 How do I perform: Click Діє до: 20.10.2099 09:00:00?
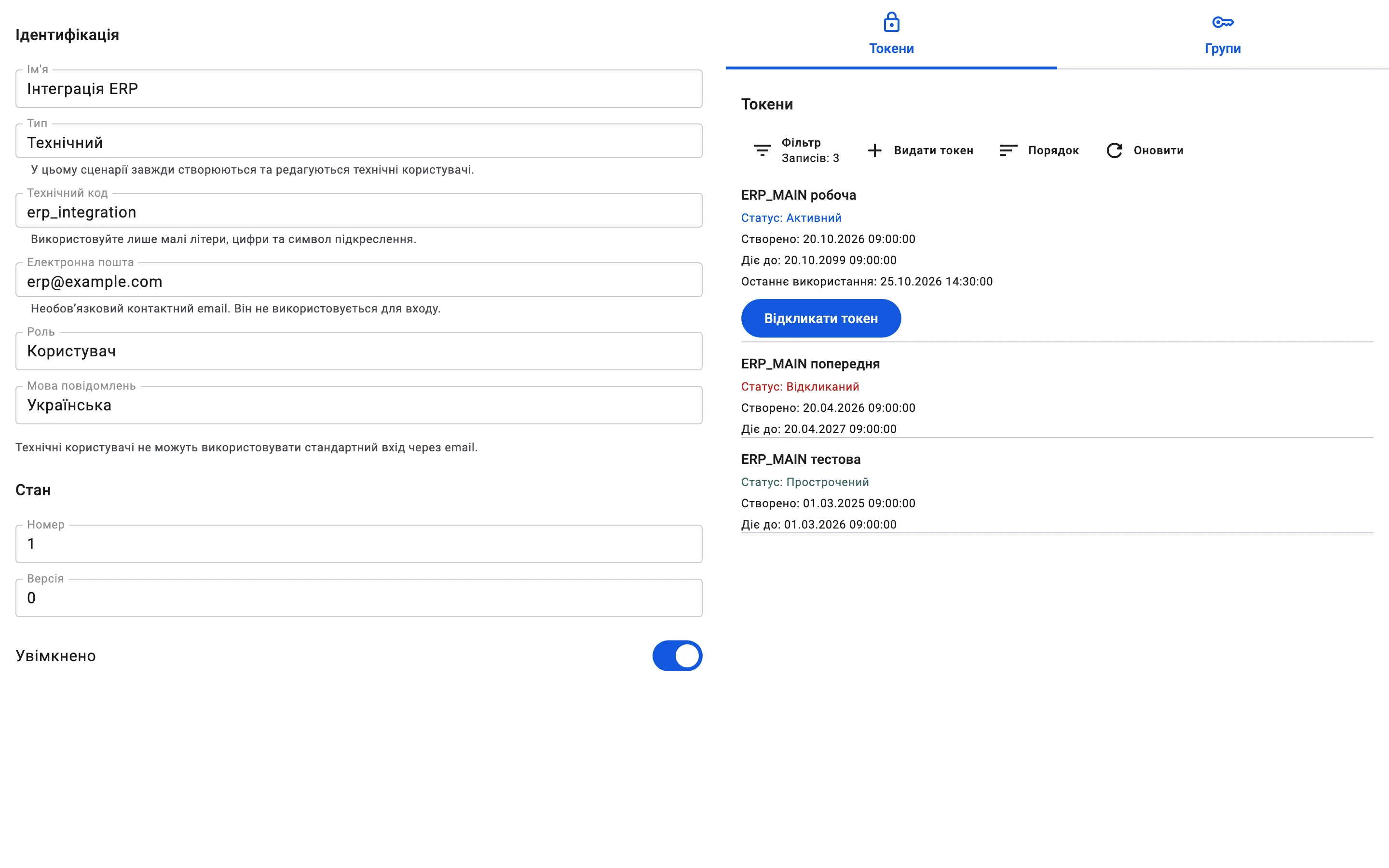(x=818, y=260)
